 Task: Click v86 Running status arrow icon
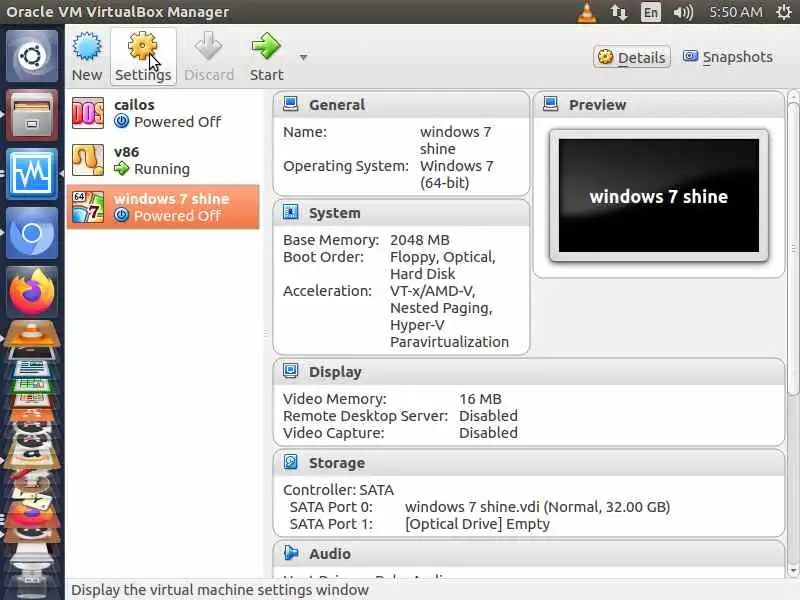(121, 168)
